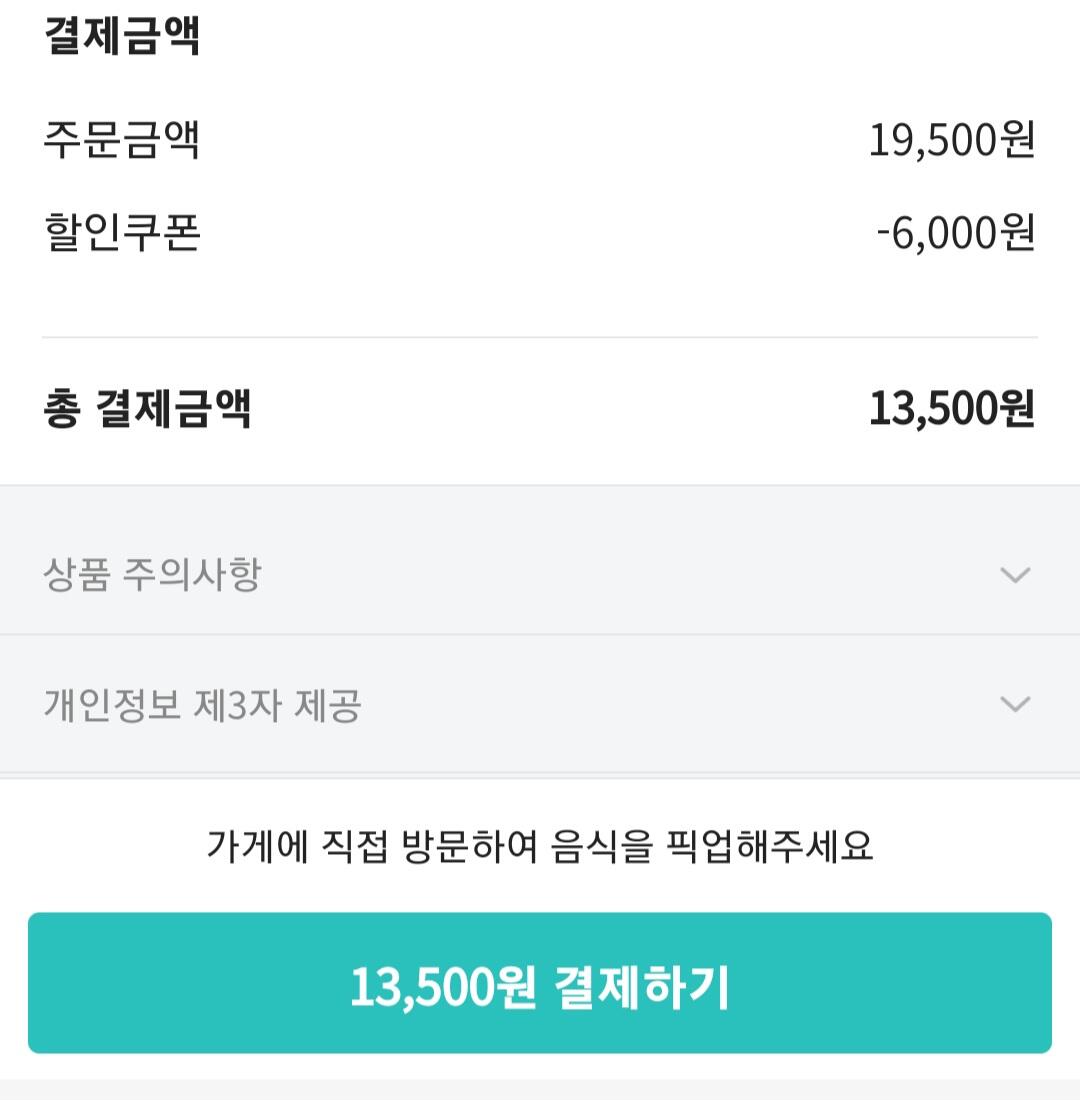
Task: Tap the 19,500원 order amount
Action: (951, 140)
